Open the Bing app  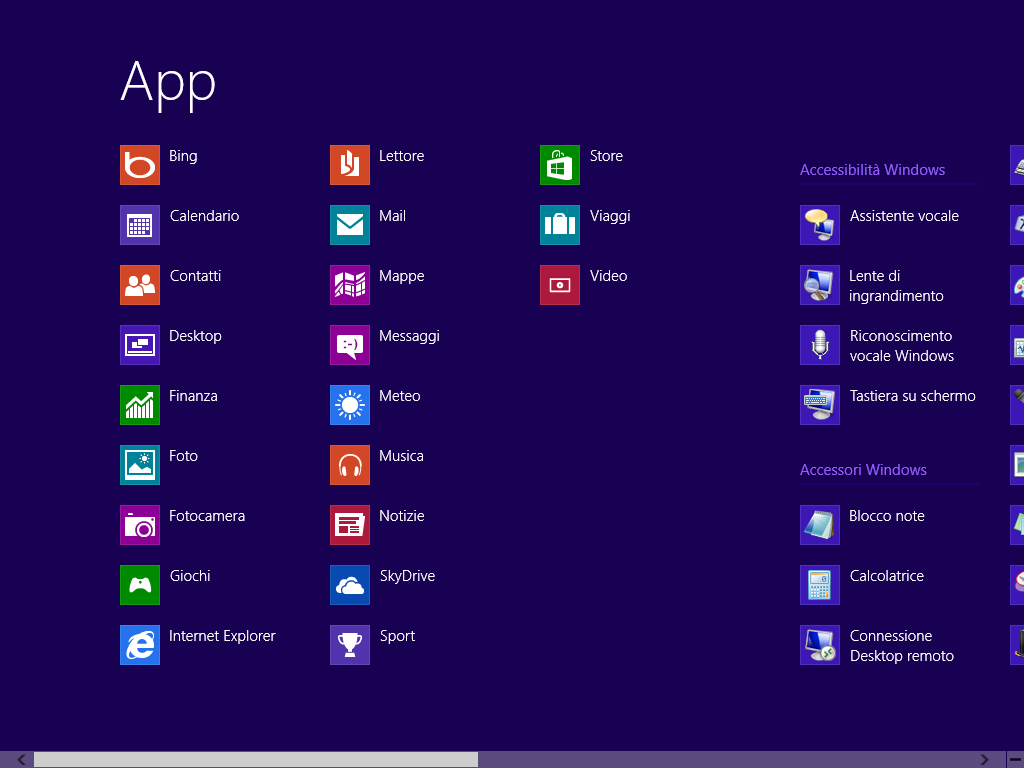pyautogui.click(x=140, y=165)
